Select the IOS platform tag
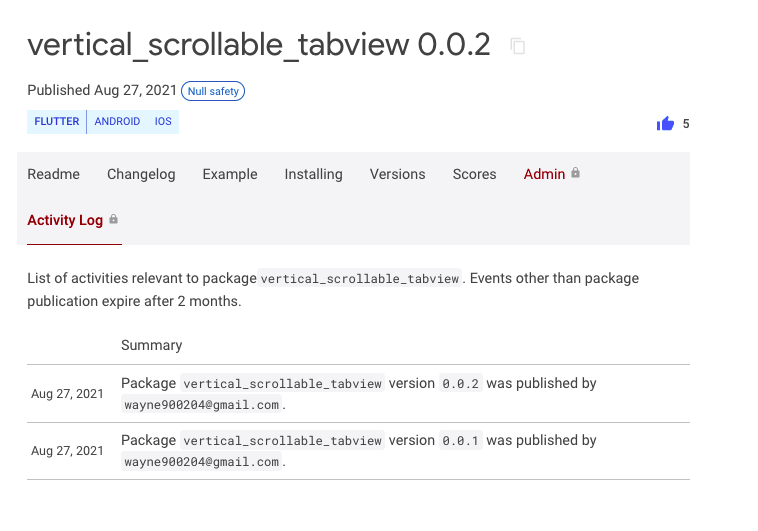This screenshot has height=531, width=758. pos(163,122)
